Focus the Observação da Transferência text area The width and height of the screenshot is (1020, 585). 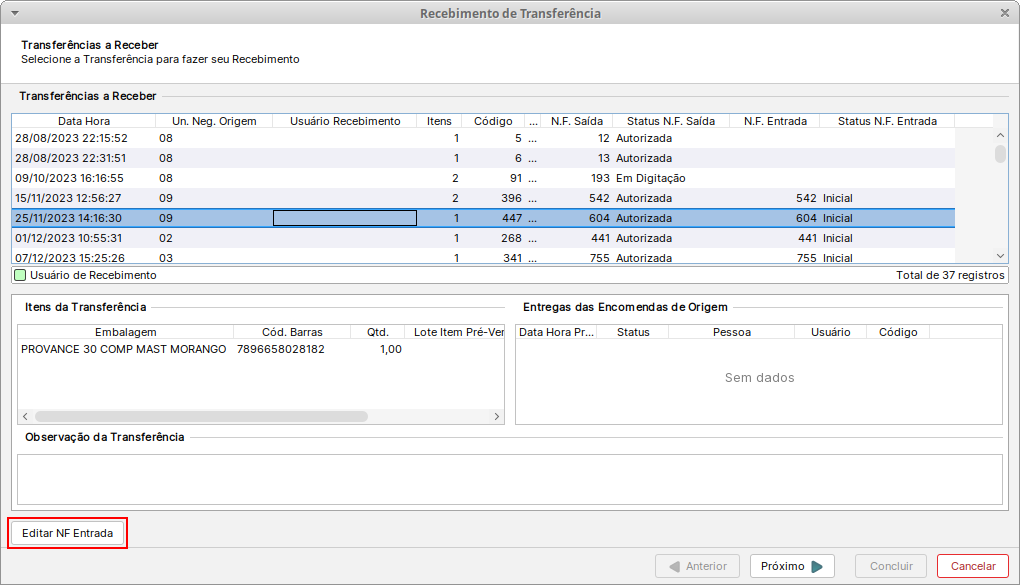[x=509, y=478]
